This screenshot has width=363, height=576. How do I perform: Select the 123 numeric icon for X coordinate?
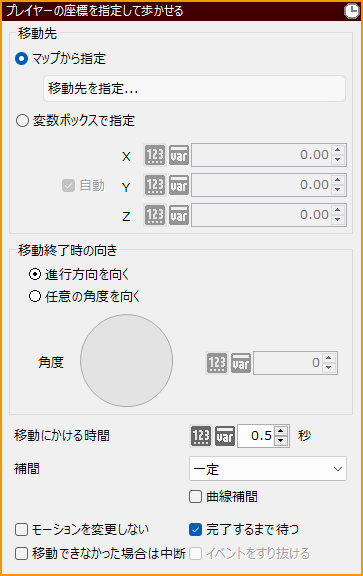tap(155, 155)
